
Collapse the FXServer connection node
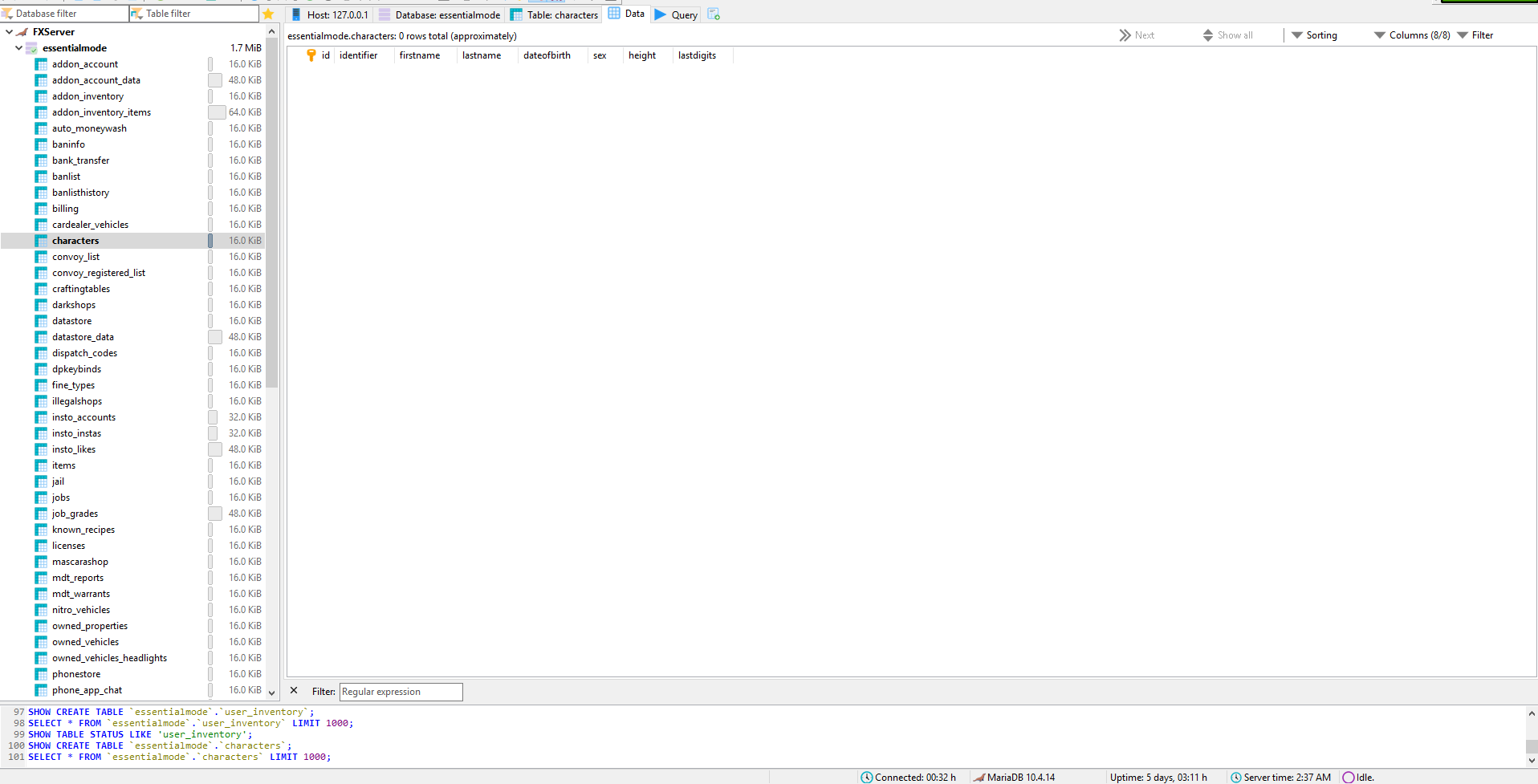point(8,31)
